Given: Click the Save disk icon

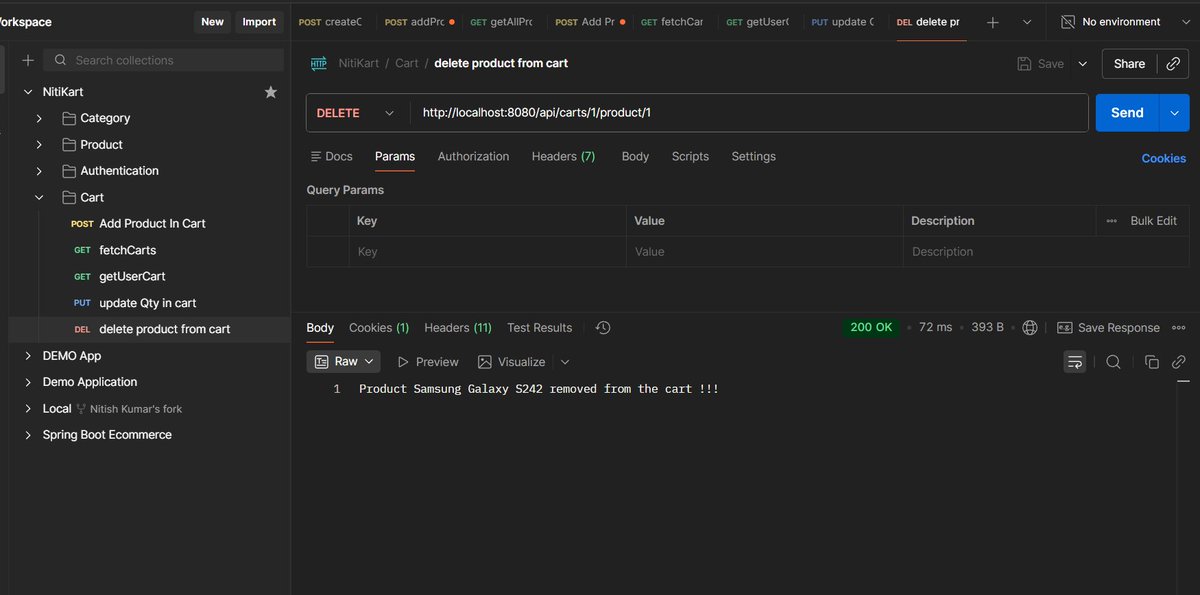Looking at the screenshot, I should pos(1024,63).
